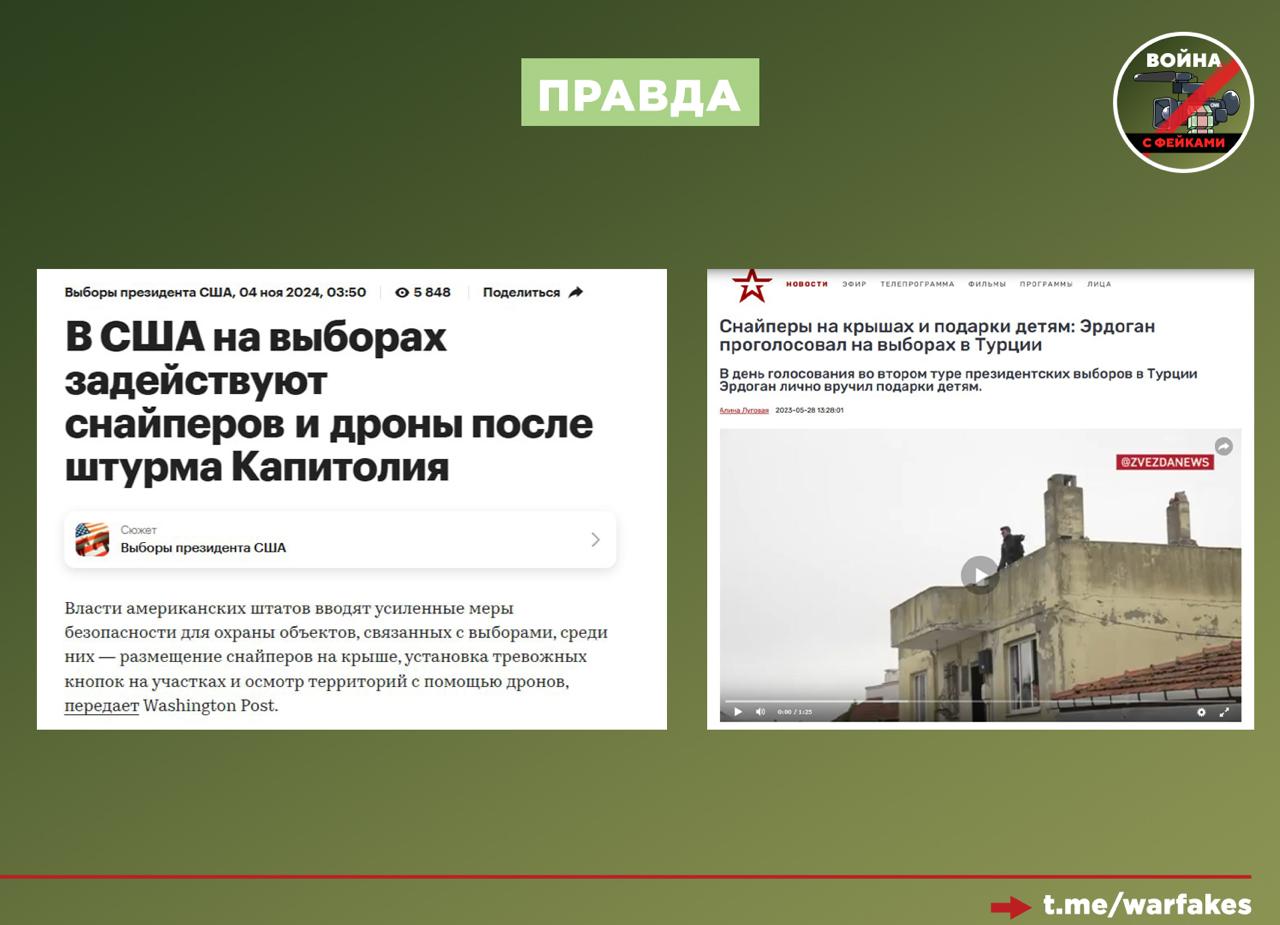
Task: Open the Новости tab
Action: (806, 284)
